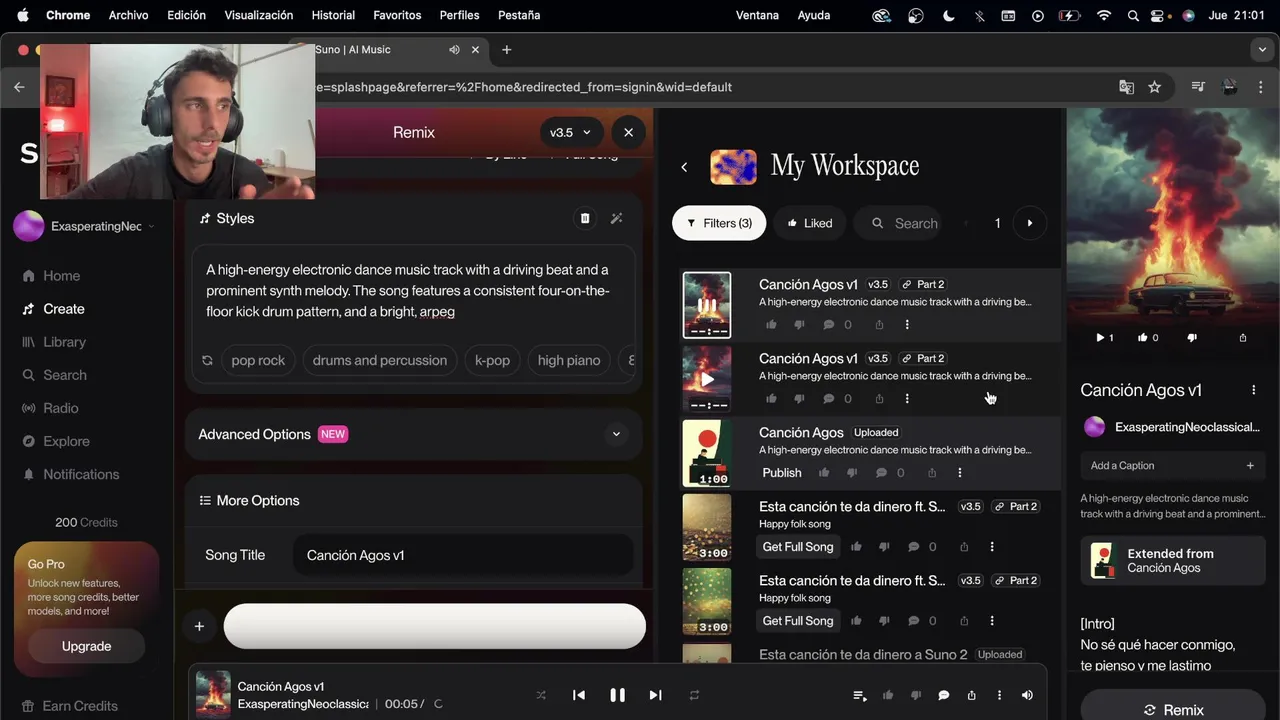Open the ExasperatingNec account dropdown

click(x=85, y=226)
